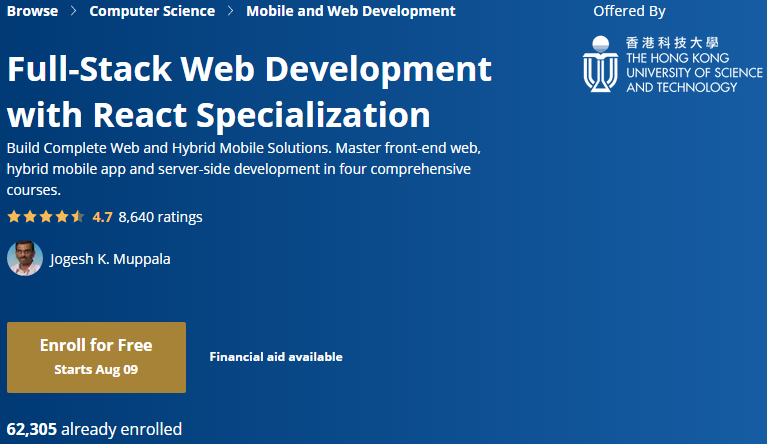This screenshot has width=767, height=444.
Task: Click the 62,305 already enrolled text
Action: click(95, 429)
